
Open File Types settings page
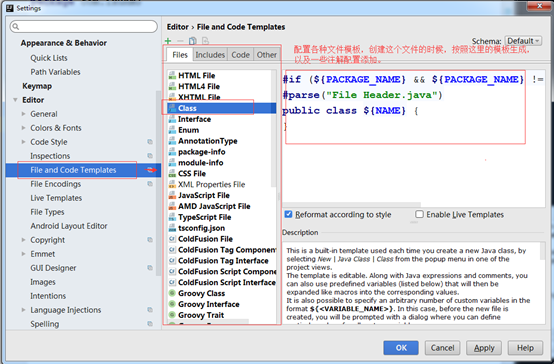tap(47, 212)
